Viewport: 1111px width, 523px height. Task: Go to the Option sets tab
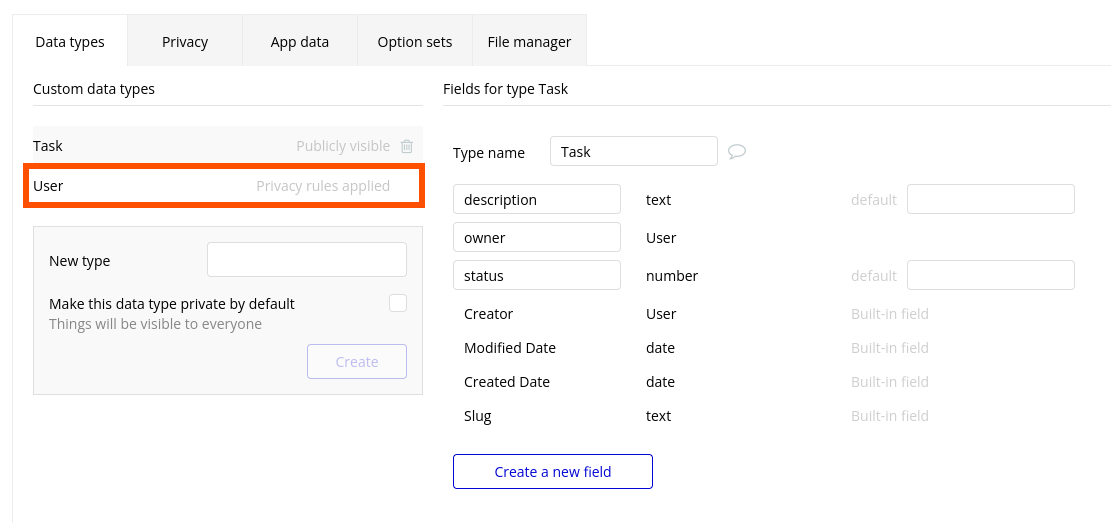pos(415,42)
